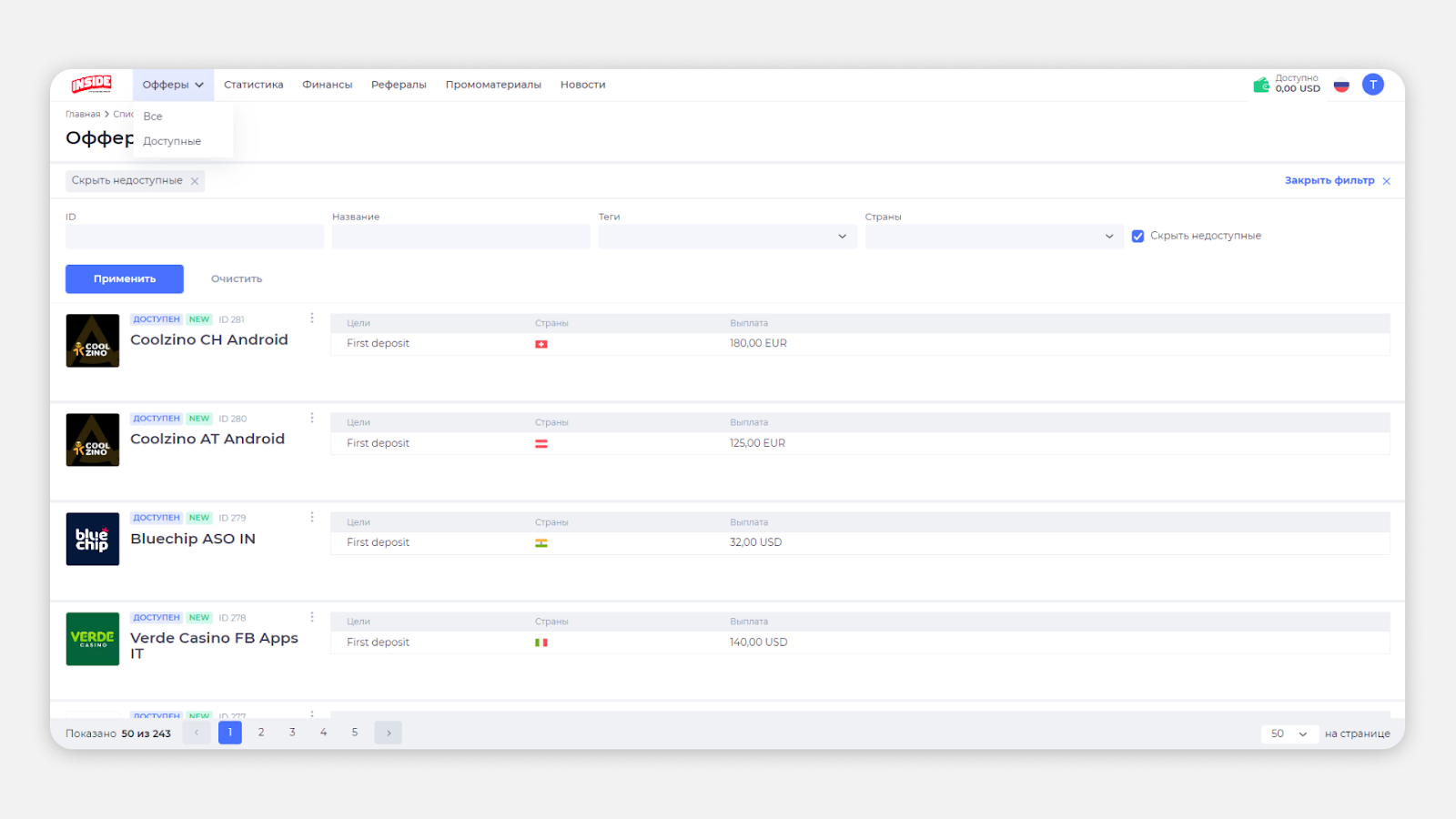Open the Coolzino AT Android offer title

click(x=207, y=439)
